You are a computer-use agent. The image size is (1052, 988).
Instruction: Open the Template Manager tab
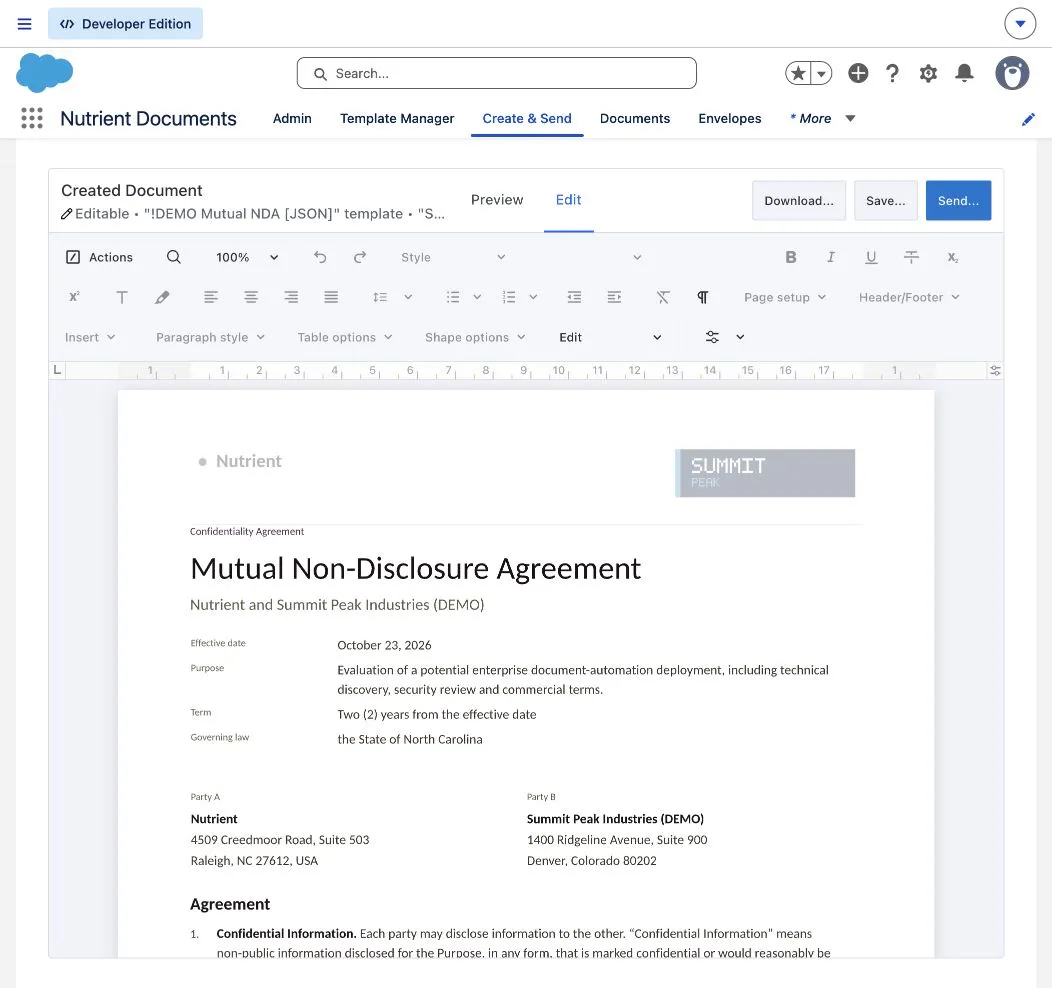coord(397,119)
